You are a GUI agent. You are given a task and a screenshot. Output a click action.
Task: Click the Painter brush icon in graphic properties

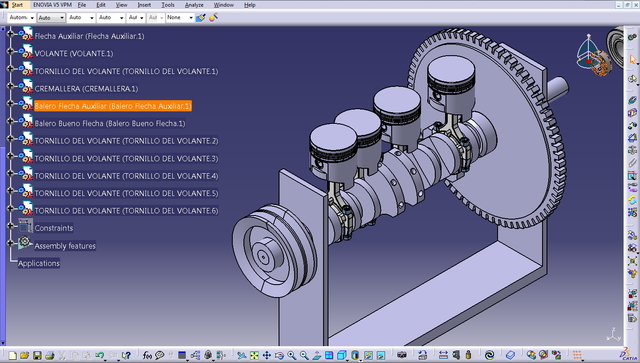pyautogui.click(x=200, y=18)
